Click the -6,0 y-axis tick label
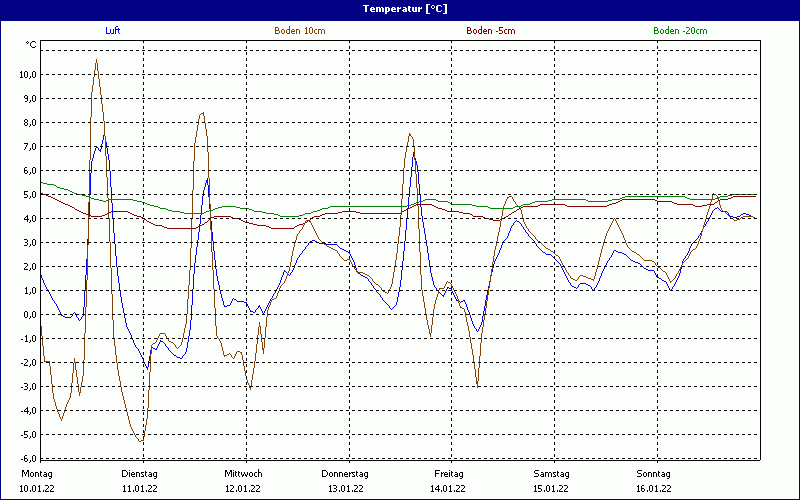The height and width of the screenshot is (500, 800). [26, 459]
